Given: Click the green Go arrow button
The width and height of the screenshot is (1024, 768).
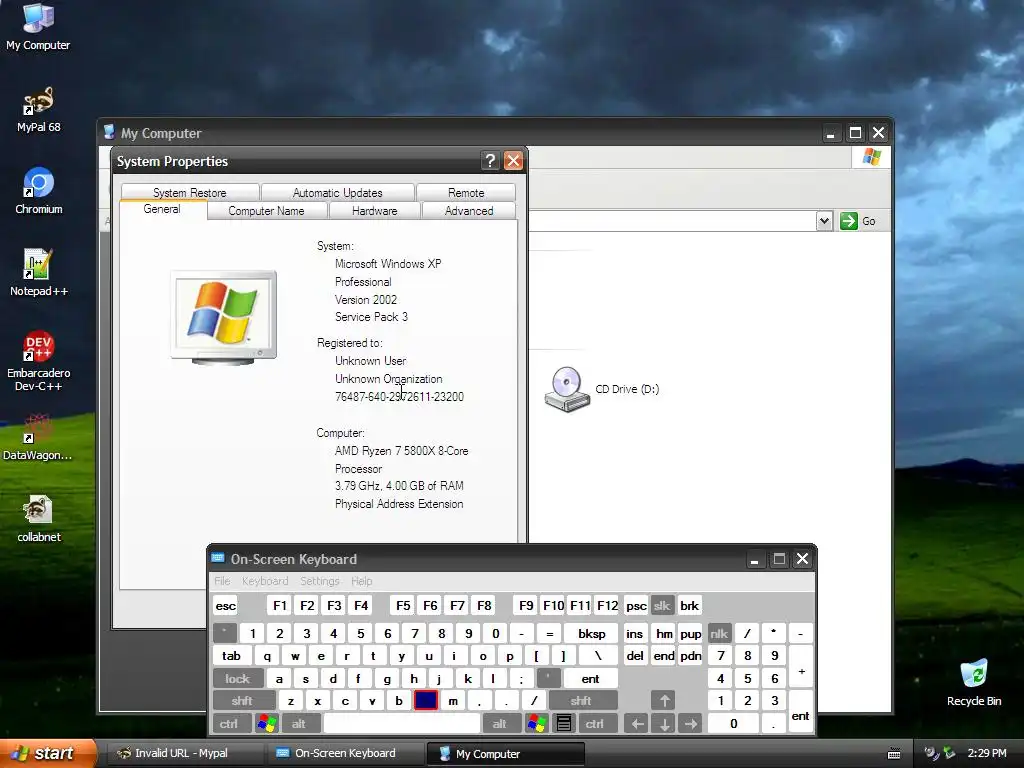Looking at the screenshot, I should [849, 221].
